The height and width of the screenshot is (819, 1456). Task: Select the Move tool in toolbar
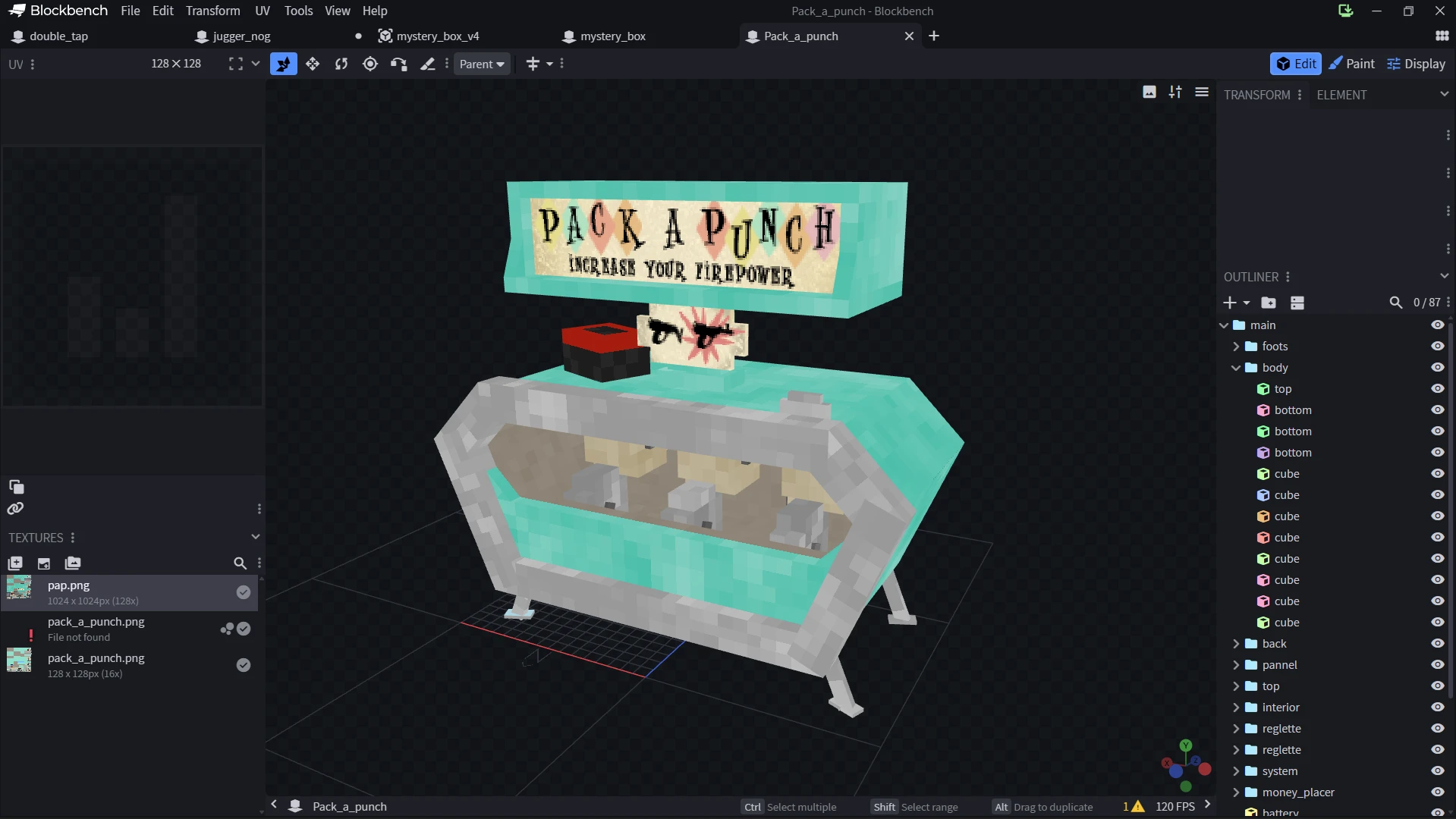[x=283, y=64]
